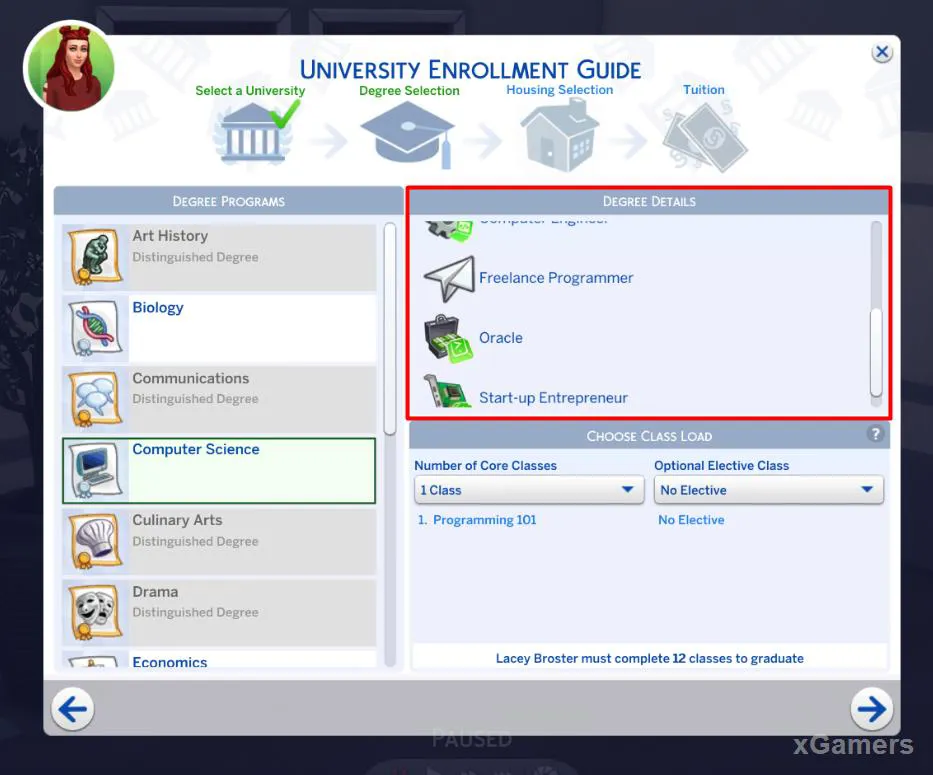Click the Freelance Programmer paper plane icon
The image size is (933, 775).
click(449, 279)
